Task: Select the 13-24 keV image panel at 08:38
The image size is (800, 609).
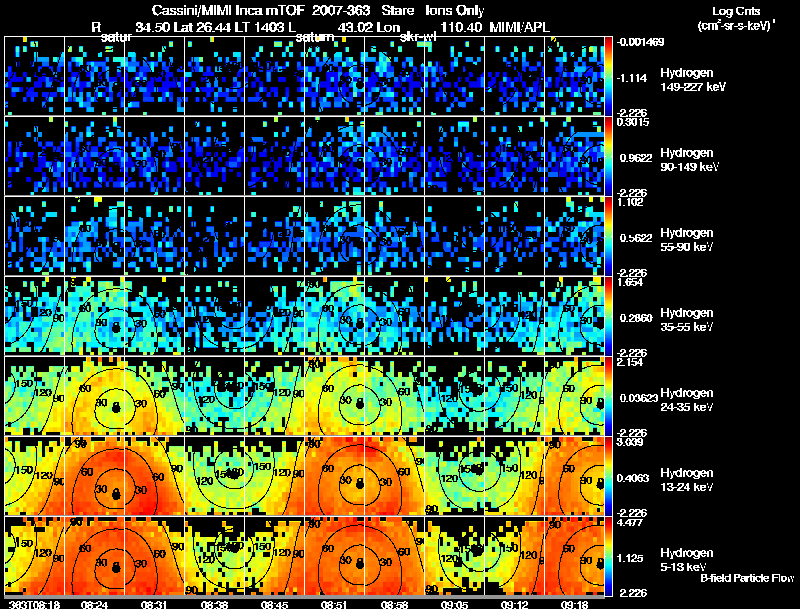Action: pyautogui.click(x=214, y=476)
